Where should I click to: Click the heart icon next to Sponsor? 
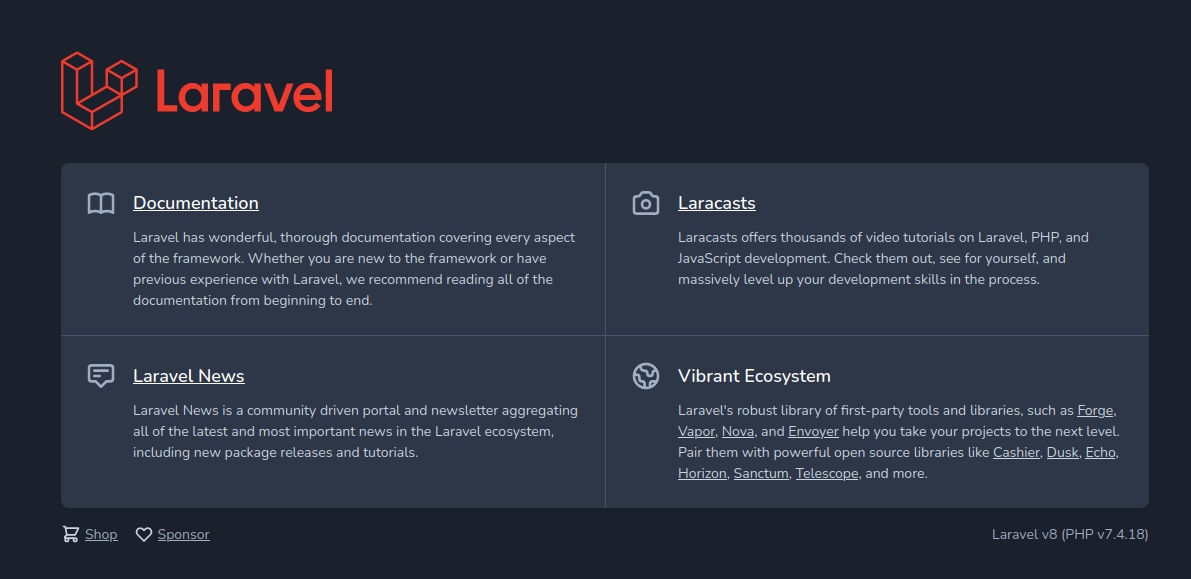(x=144, y=535)
